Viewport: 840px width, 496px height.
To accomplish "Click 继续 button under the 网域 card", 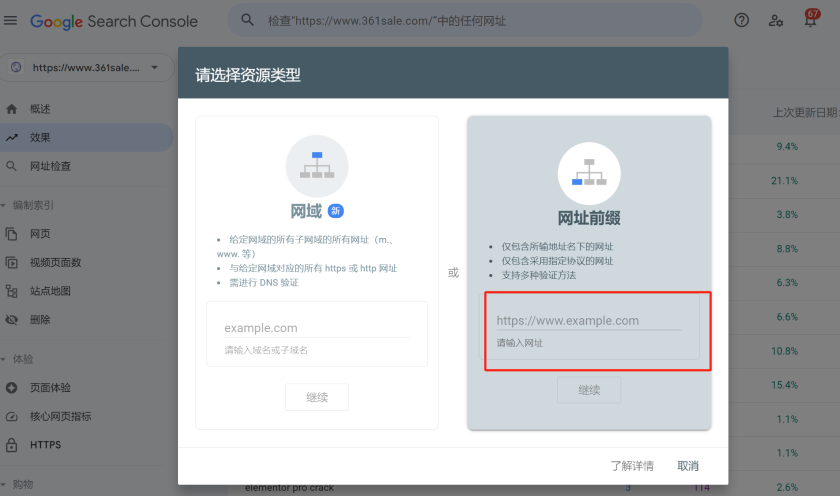I will pyautogui.click(x=317, y=397).
